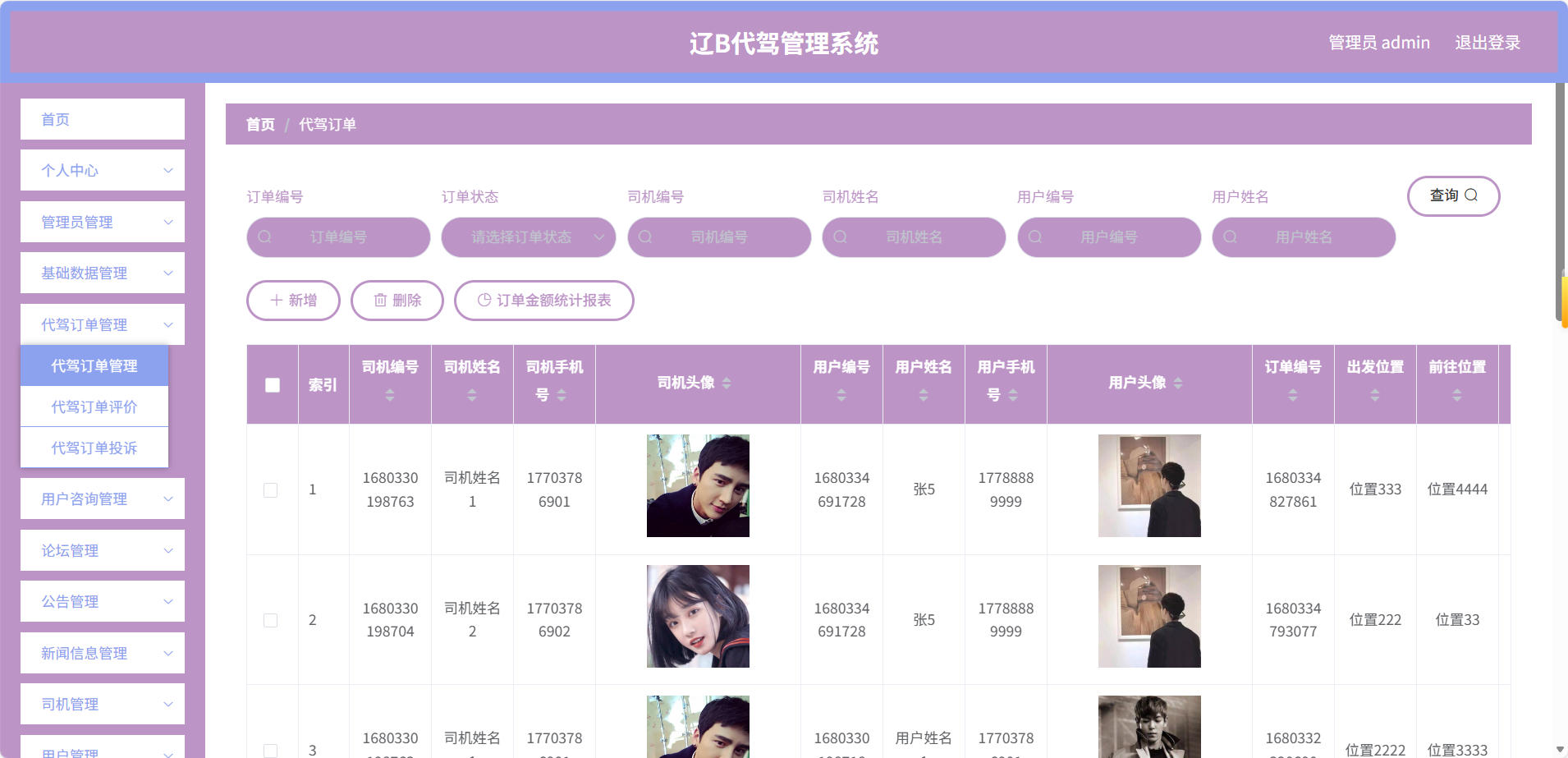
Task: Sort table by 用户手机号 column arrows
Action: (1013, 395)
